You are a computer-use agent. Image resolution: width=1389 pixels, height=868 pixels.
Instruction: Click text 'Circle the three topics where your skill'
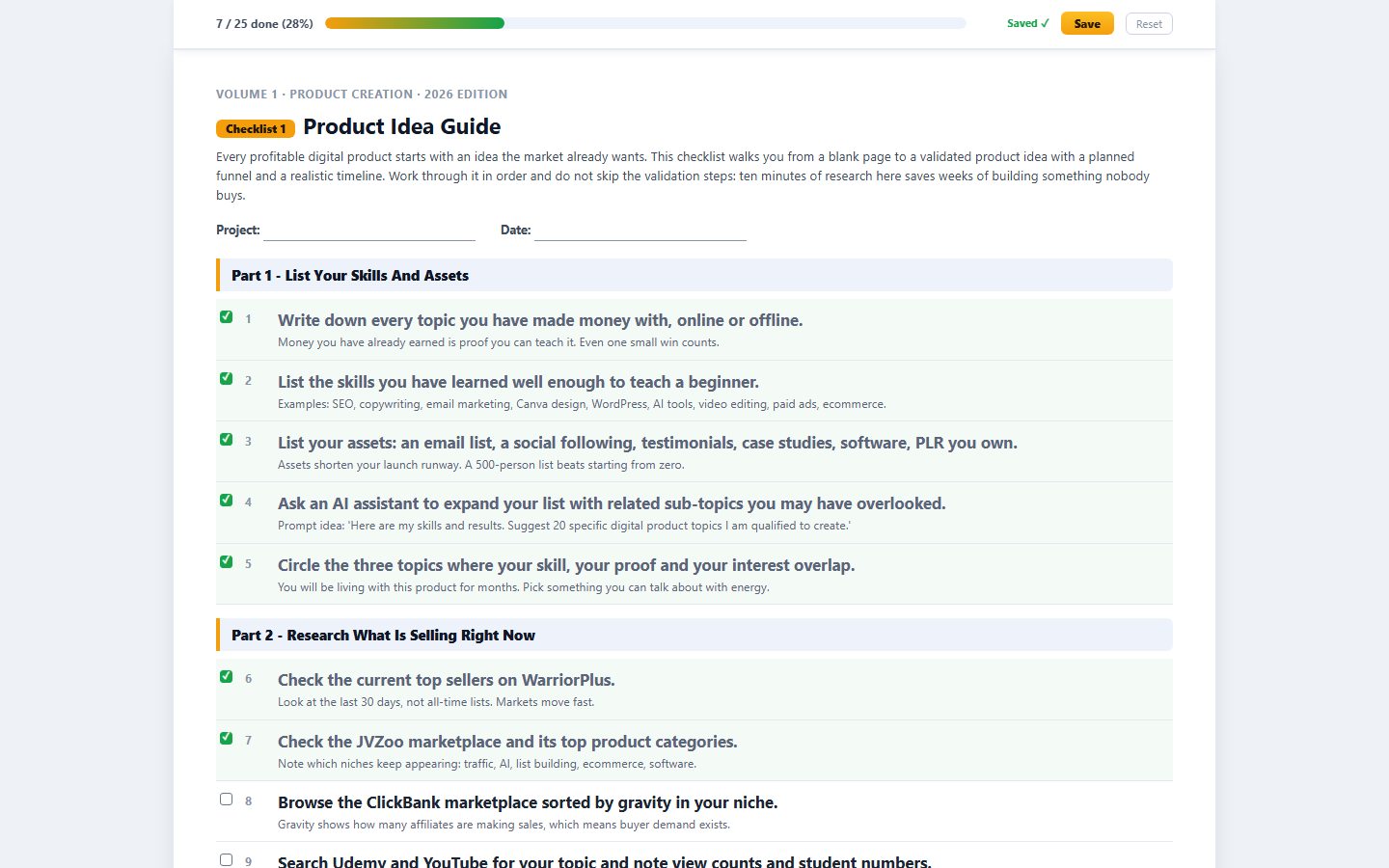point(423,565)
